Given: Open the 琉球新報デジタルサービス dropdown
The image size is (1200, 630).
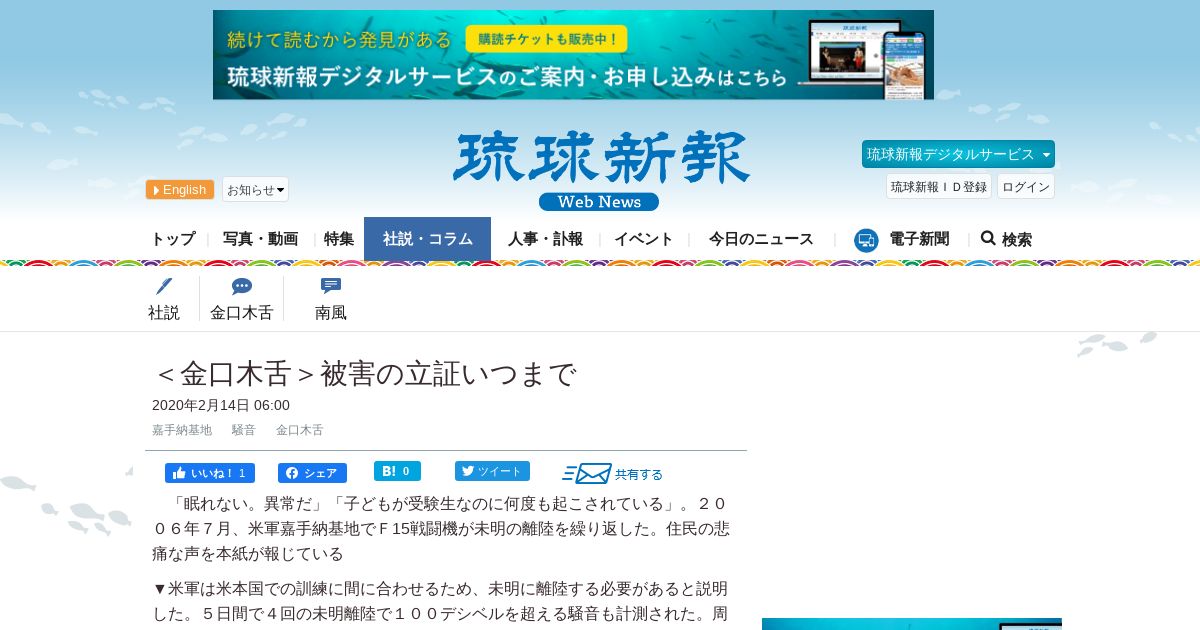Looking at the screenshot, I should click(x=958, y=154).
